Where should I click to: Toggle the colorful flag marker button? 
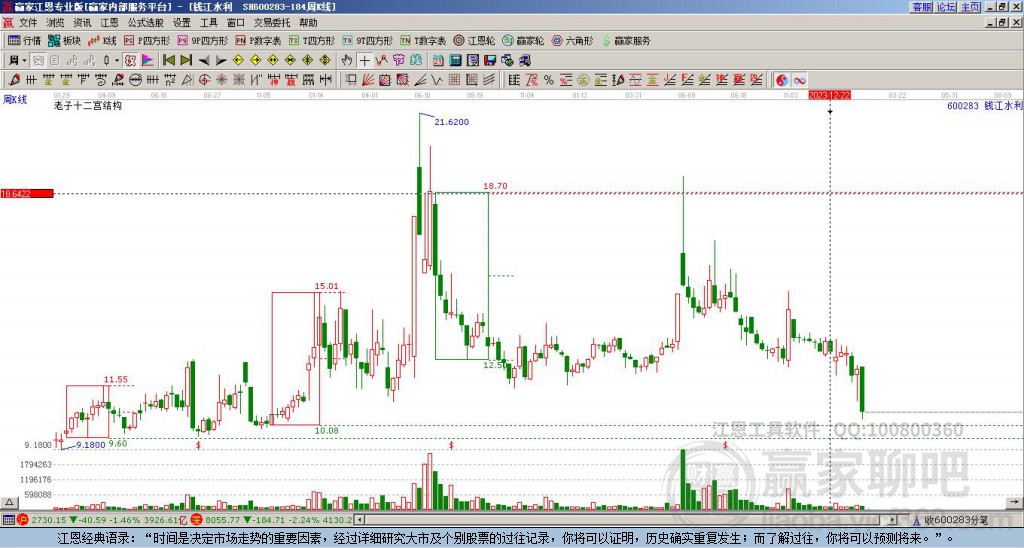click(x=148, y=61)
